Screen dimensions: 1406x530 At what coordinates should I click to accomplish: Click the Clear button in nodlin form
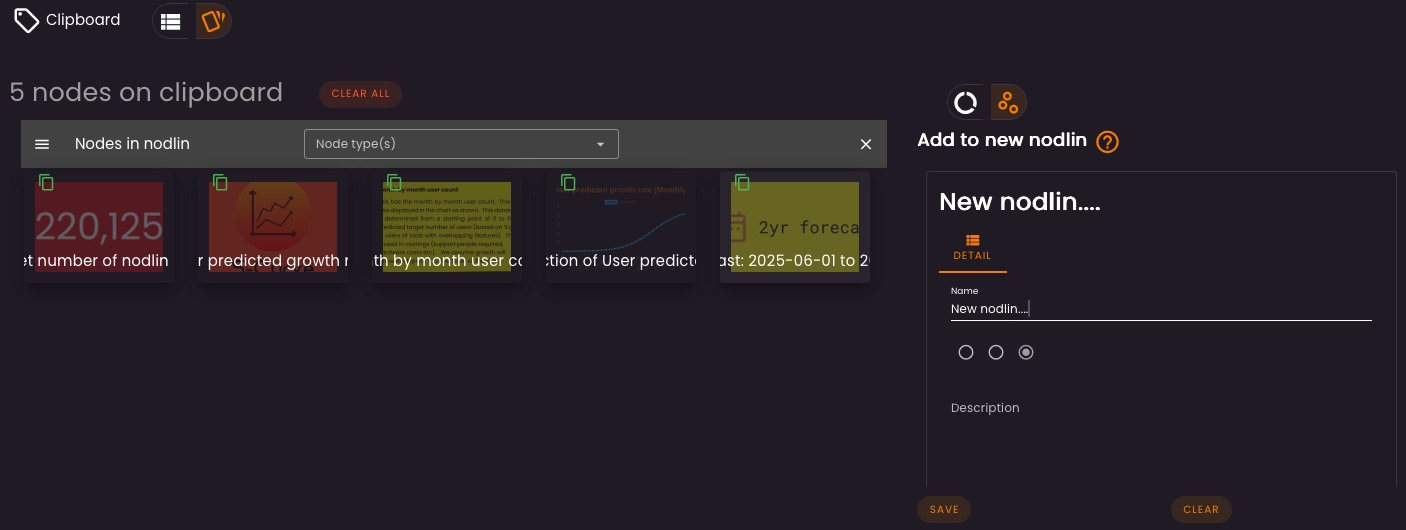[1201, 509]
